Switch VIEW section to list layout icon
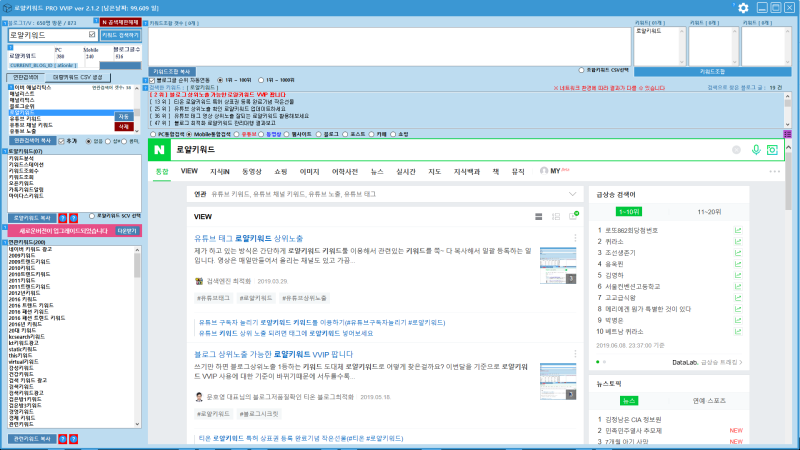This screenshot has height=450, width=800. pyautogui.click(x=539, y=217)
